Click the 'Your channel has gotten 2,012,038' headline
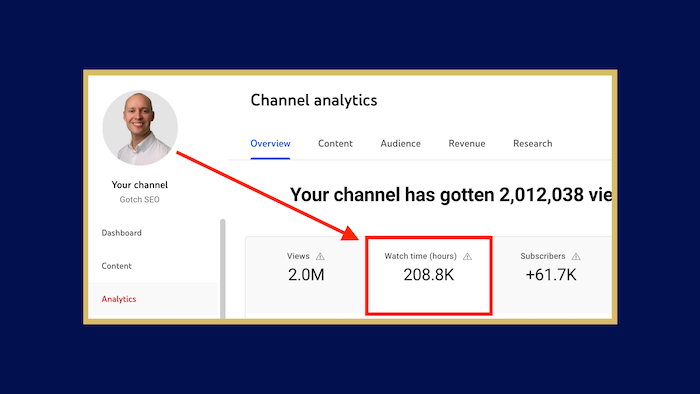Image resolution: width=700 pixels, height=394 pixels. [x=451, y=195]
